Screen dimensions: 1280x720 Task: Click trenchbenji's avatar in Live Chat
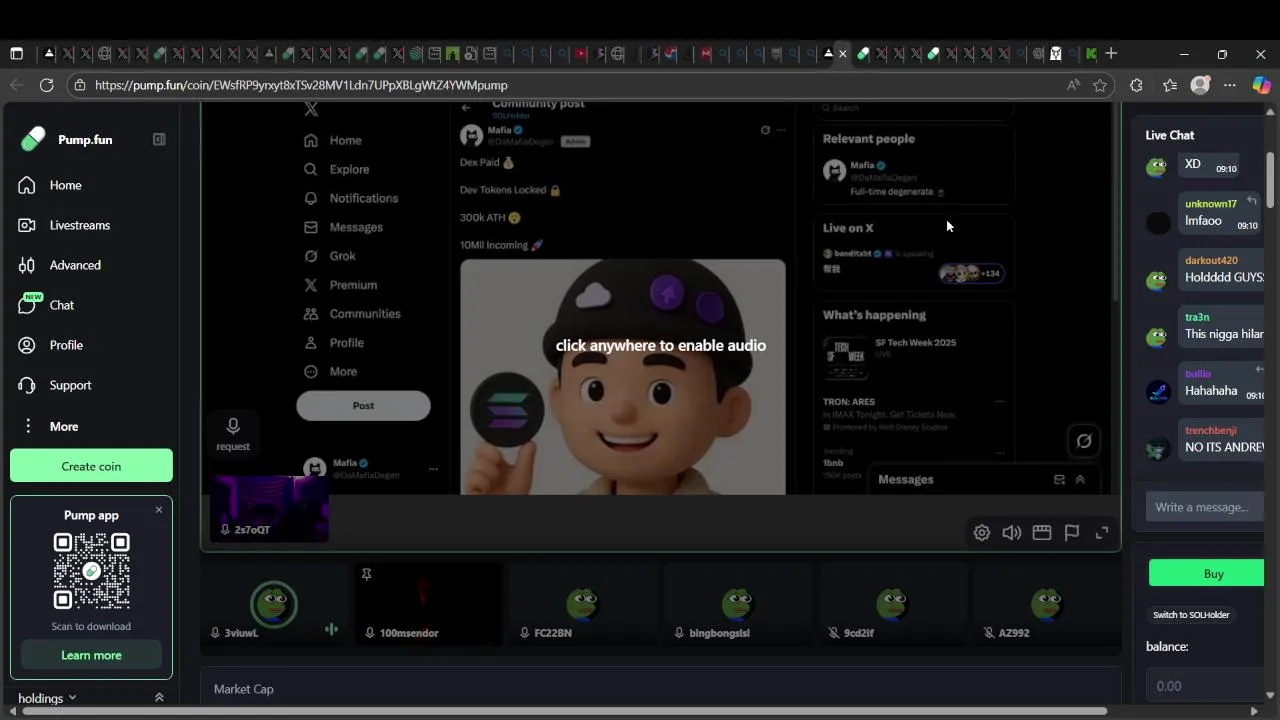(1158, 449)
